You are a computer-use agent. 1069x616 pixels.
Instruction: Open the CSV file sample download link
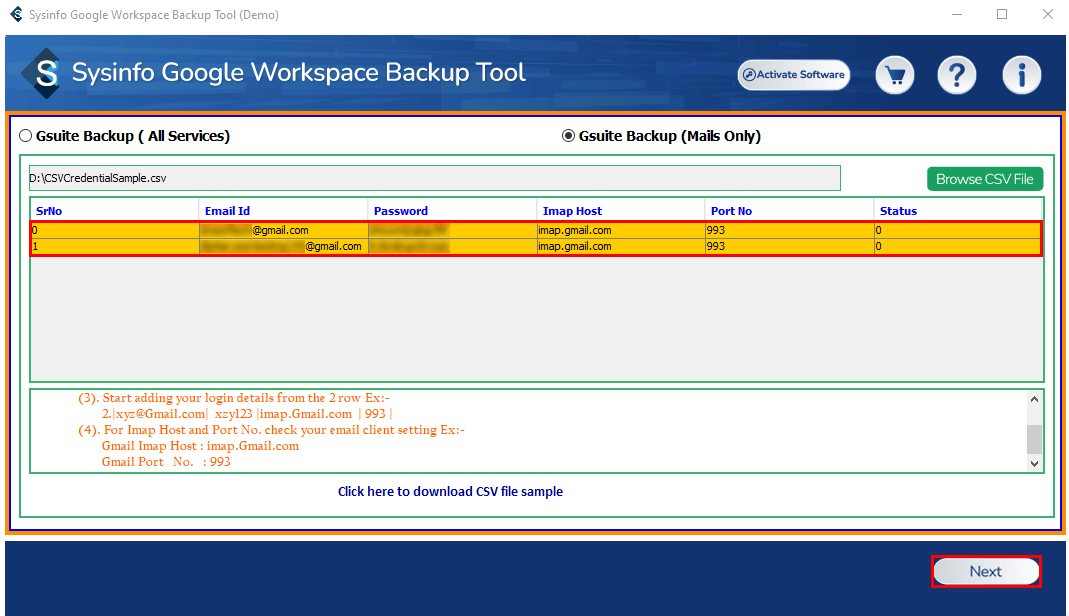(450, 491)
